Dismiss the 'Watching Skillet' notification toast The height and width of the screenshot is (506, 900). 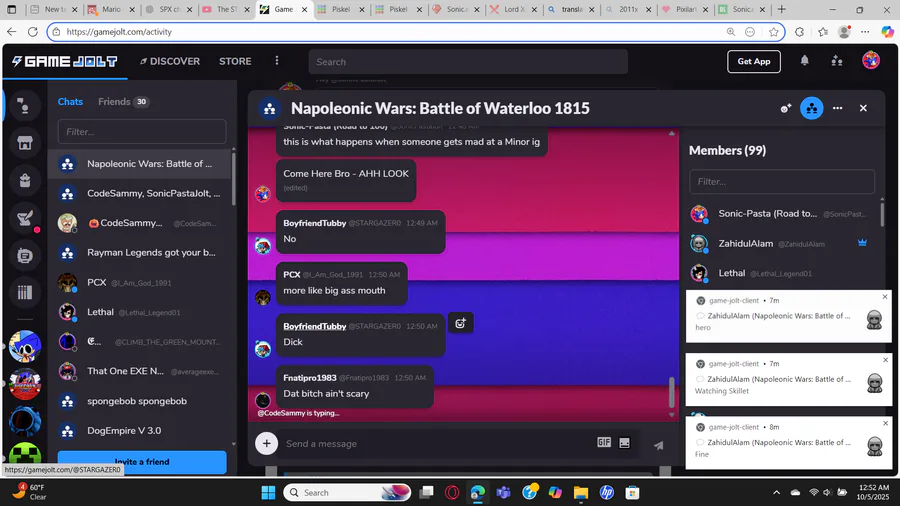click(x=885, y=360)
